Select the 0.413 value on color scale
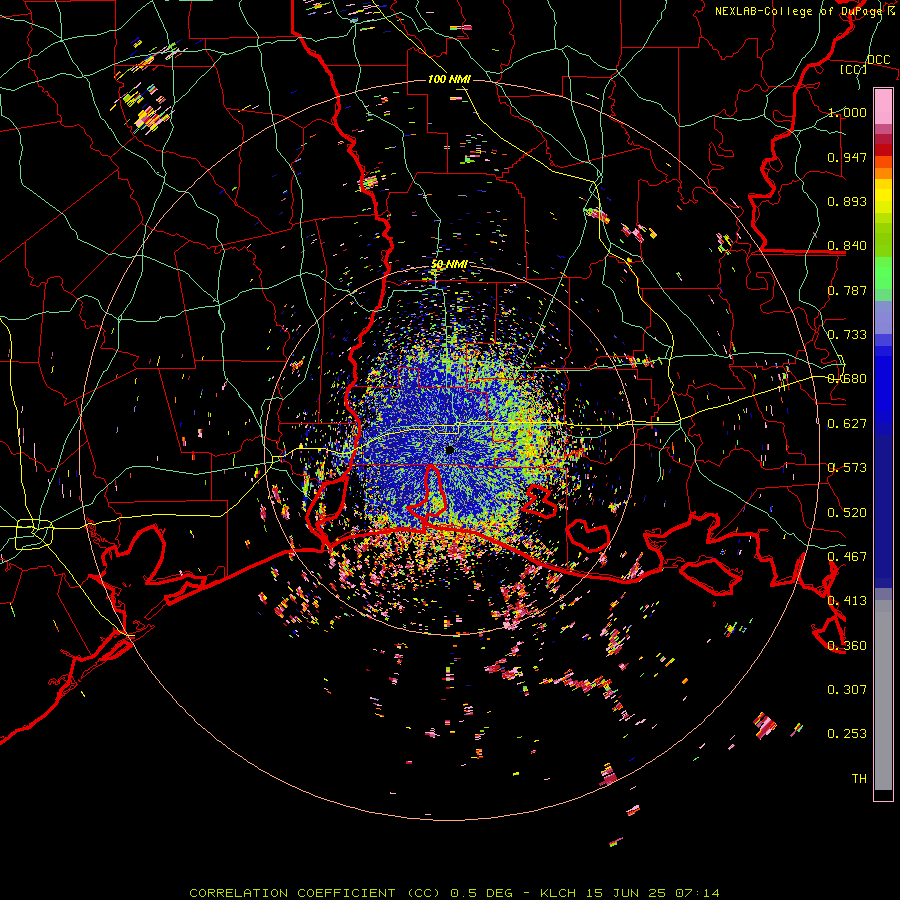 click(847, 601)
